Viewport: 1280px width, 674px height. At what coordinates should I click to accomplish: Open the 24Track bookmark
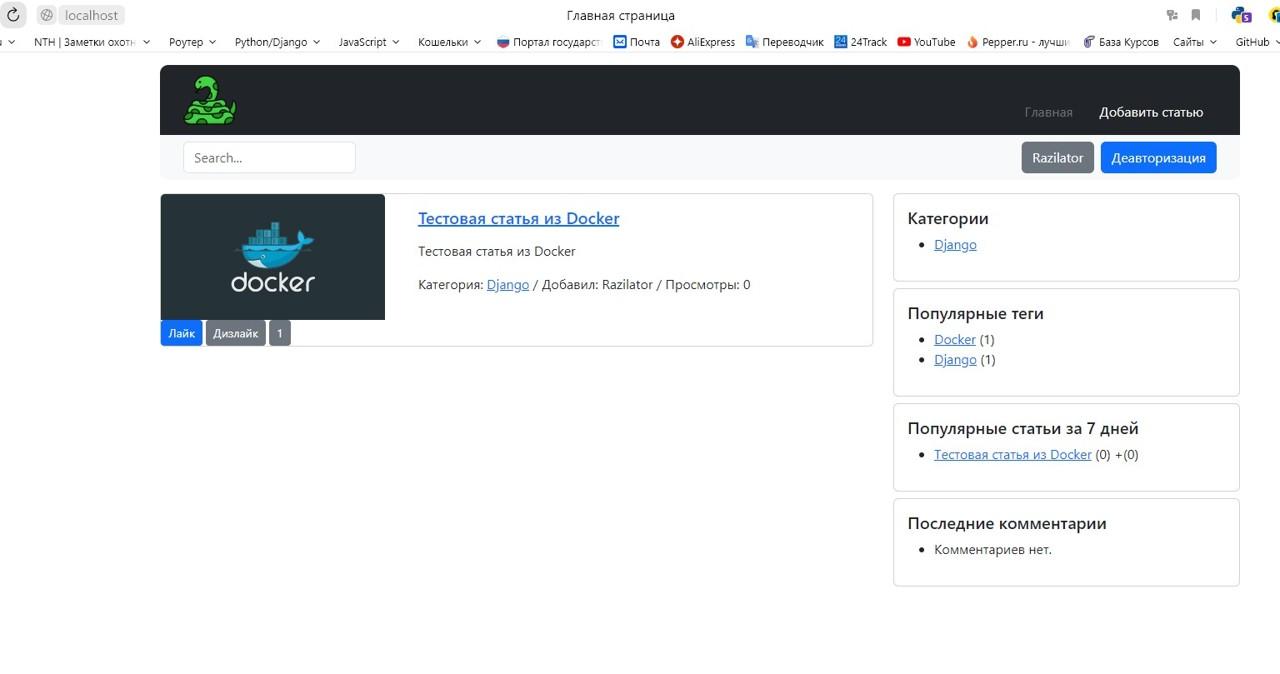pos(861,42)
